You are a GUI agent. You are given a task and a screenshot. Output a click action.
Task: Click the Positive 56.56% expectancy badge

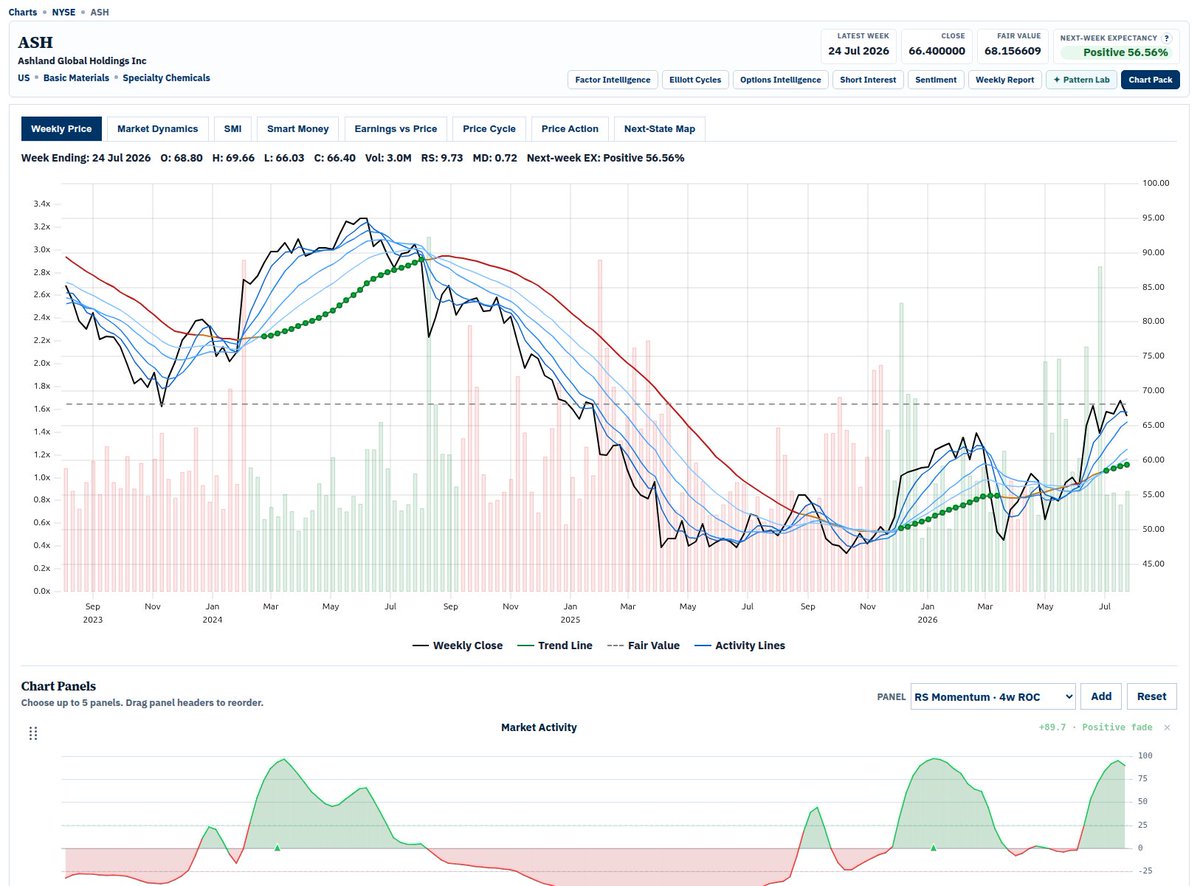click(x=1116, y=53)
